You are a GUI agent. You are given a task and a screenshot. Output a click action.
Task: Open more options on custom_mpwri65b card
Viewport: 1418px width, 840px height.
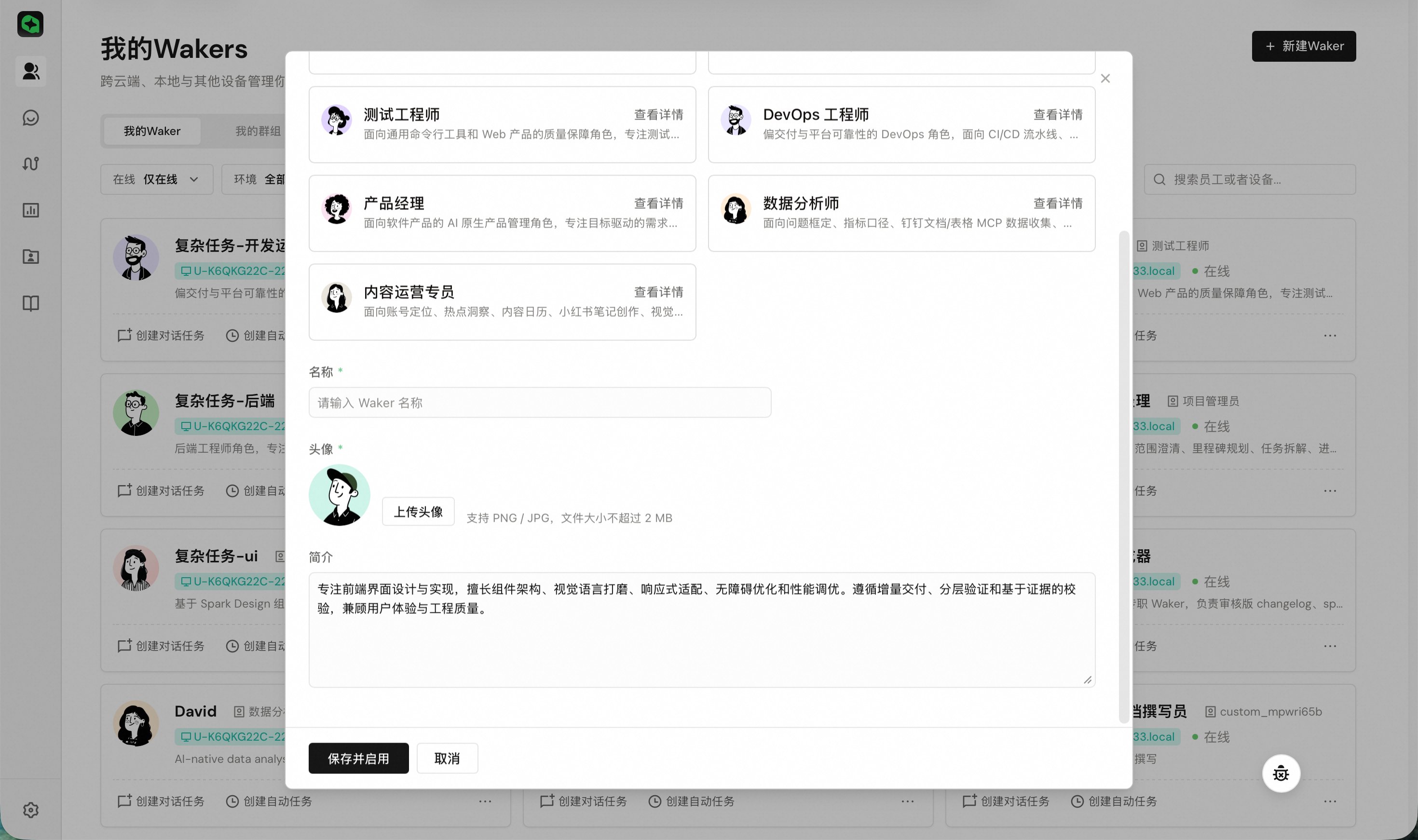click(x=1330, y=801)
